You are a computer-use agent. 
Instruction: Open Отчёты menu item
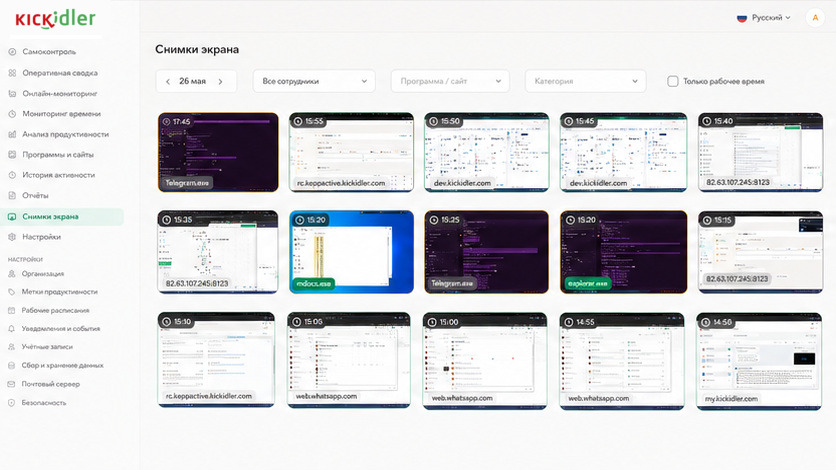click(35, 196)
